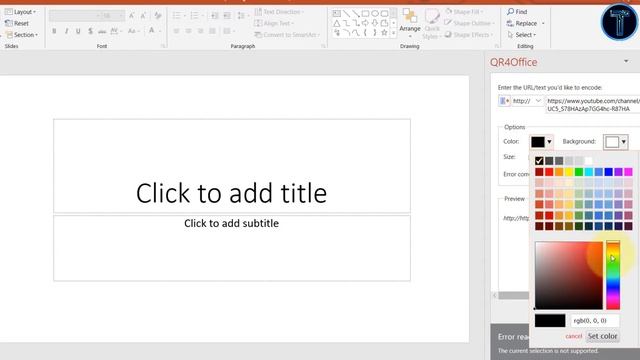Open Shape Outline dropdown

pyautogui.click(x=470, y=23)
